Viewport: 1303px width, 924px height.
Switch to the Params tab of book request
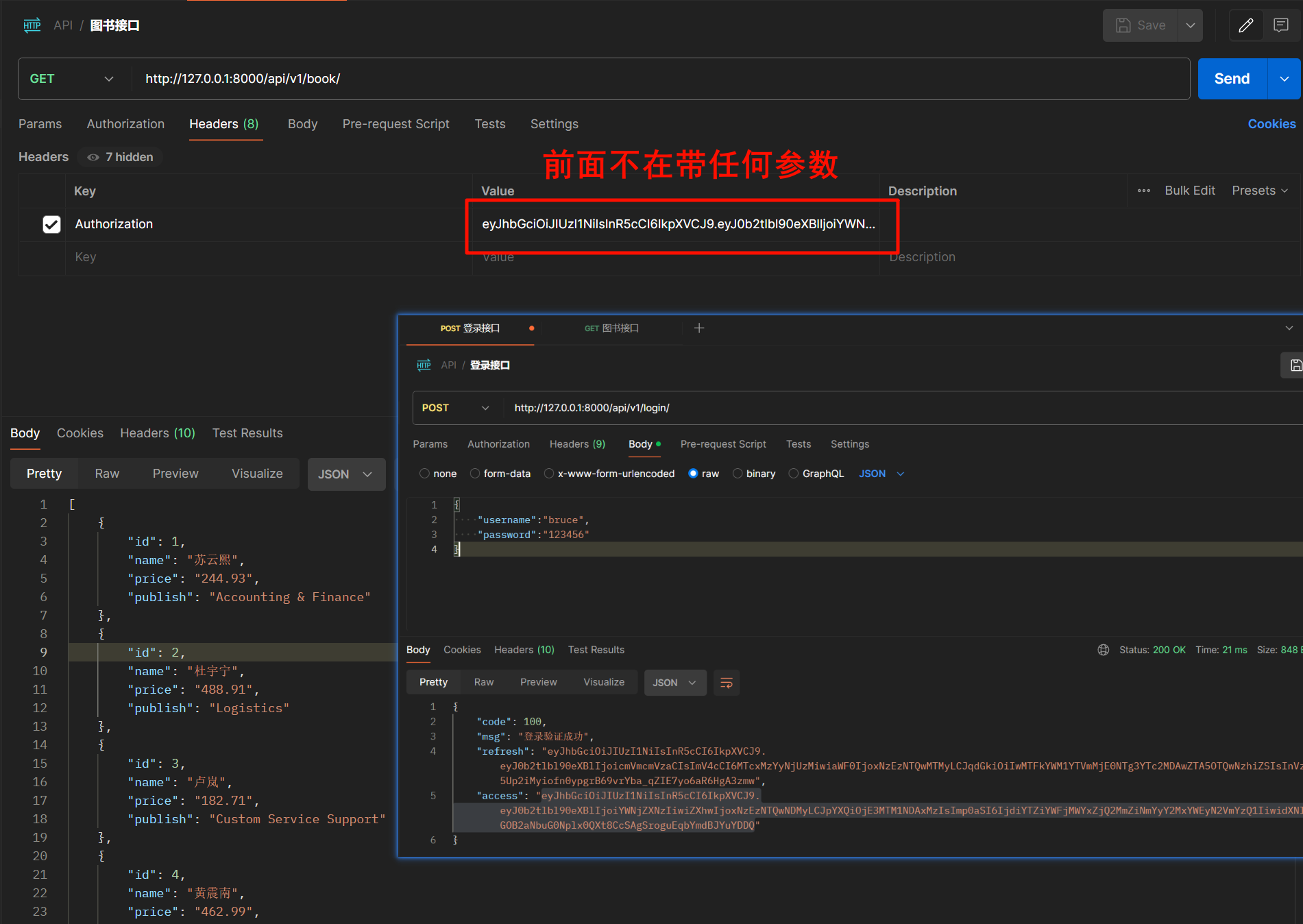[x=40, y=124]
